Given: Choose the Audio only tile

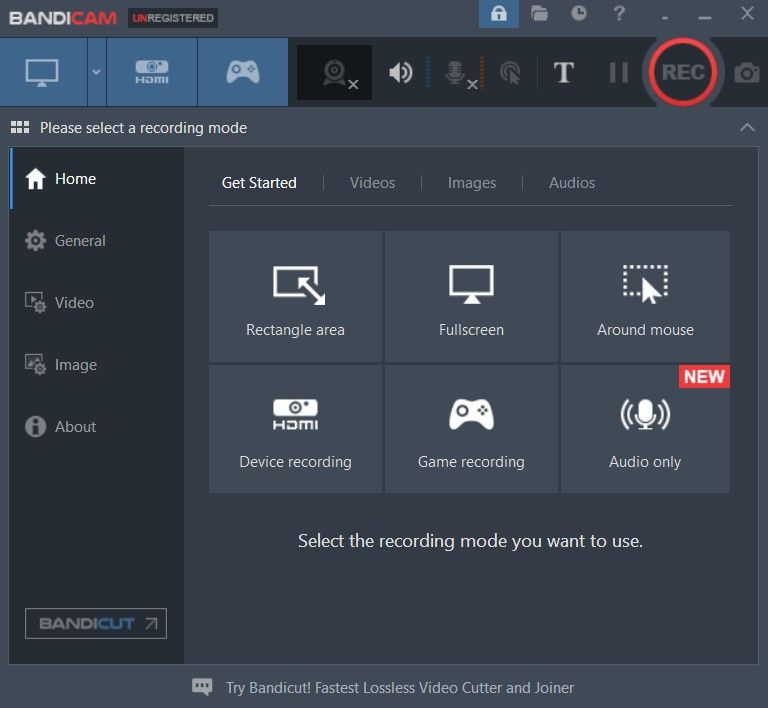Looking at the screenshot, I should click(645, 429).
